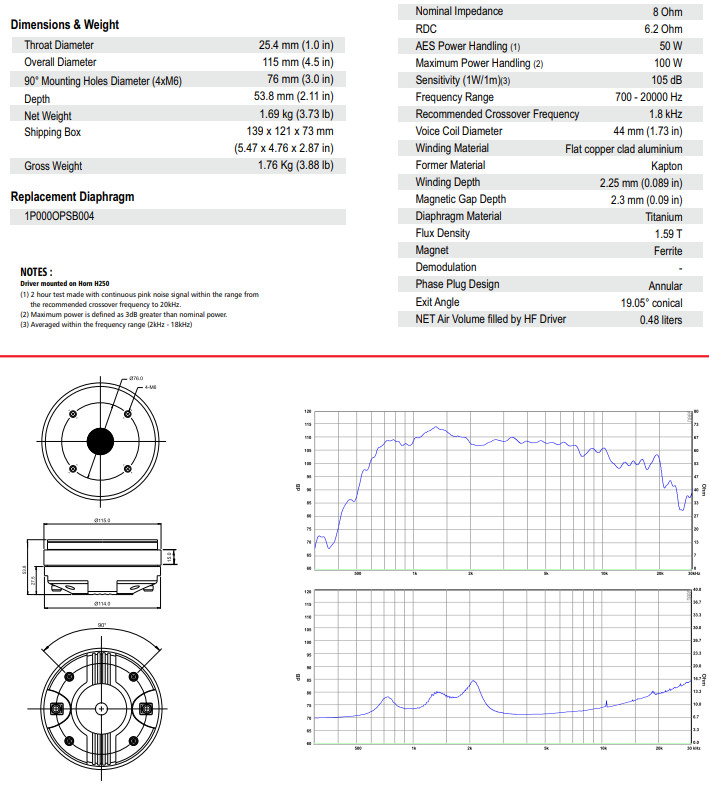Click the impedance curve graph
The image size is (709, 788).
[x=502, y=667]
